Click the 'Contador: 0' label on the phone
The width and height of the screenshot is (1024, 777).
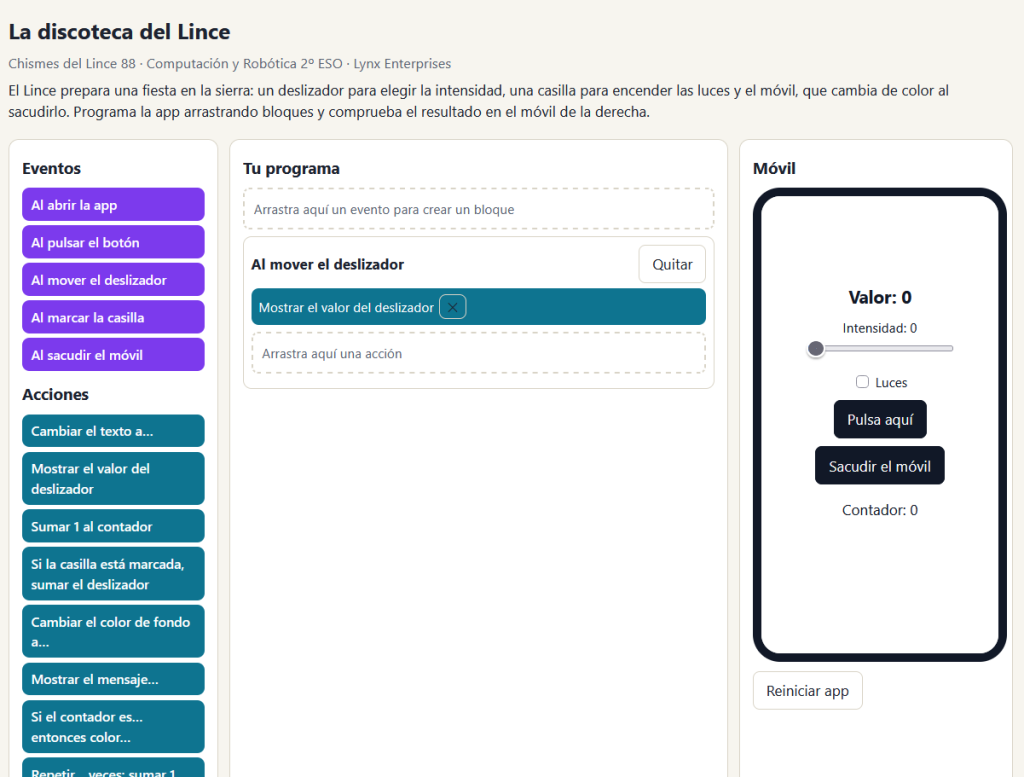pyautogui.click(x=880, y=510)
